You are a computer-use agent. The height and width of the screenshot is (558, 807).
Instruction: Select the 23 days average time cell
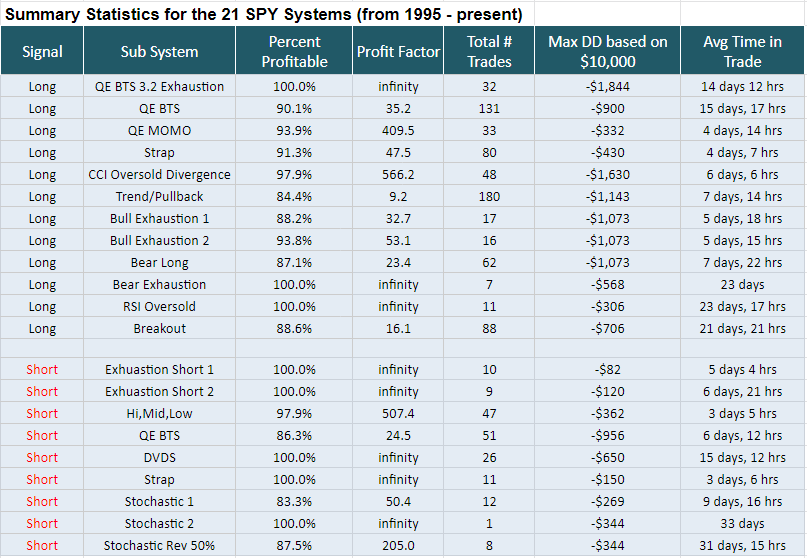pyautogui.click(x=742, y=284)
